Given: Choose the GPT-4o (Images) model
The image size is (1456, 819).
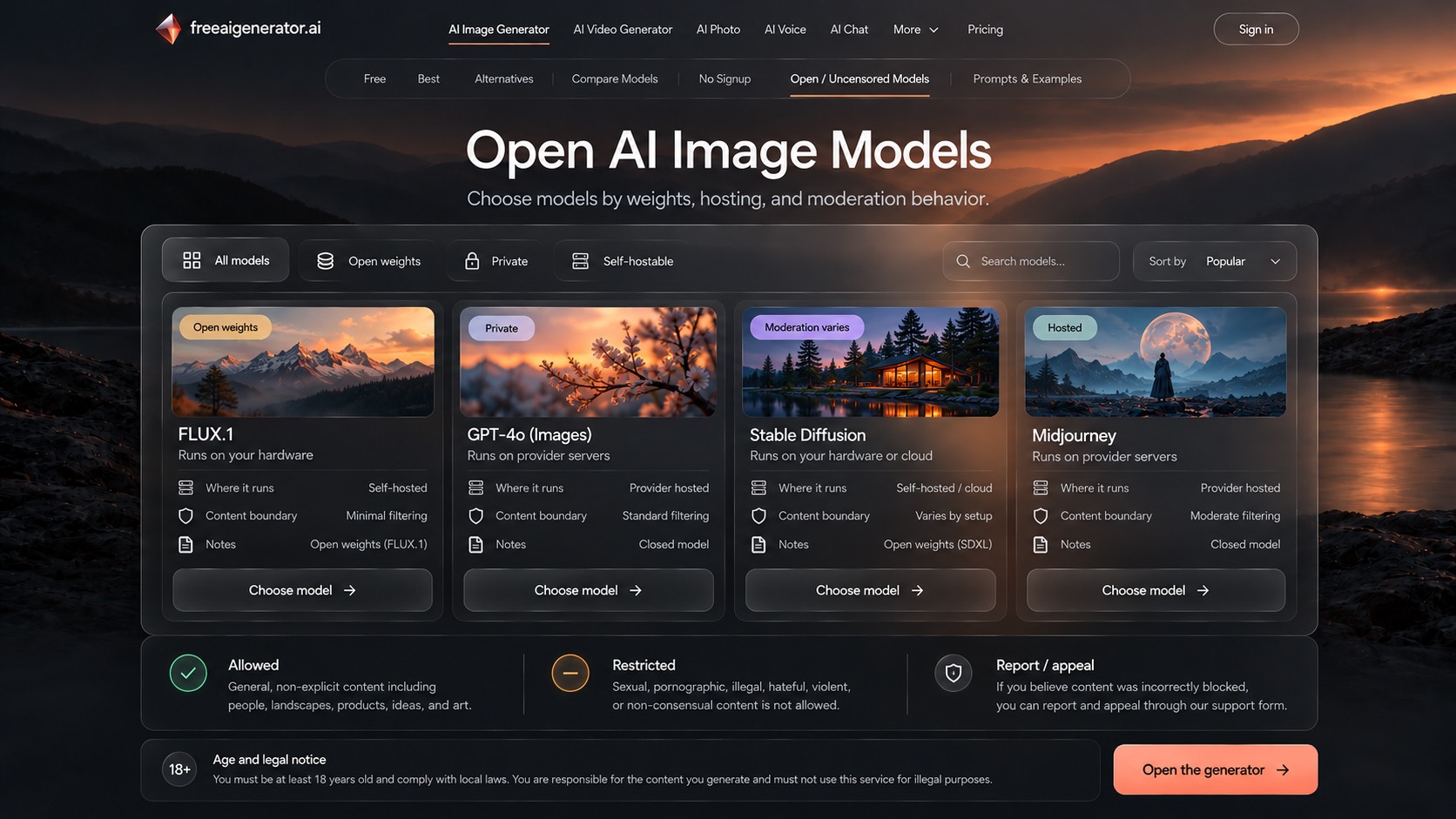Looking at the screenshot, I should (589, 590).
